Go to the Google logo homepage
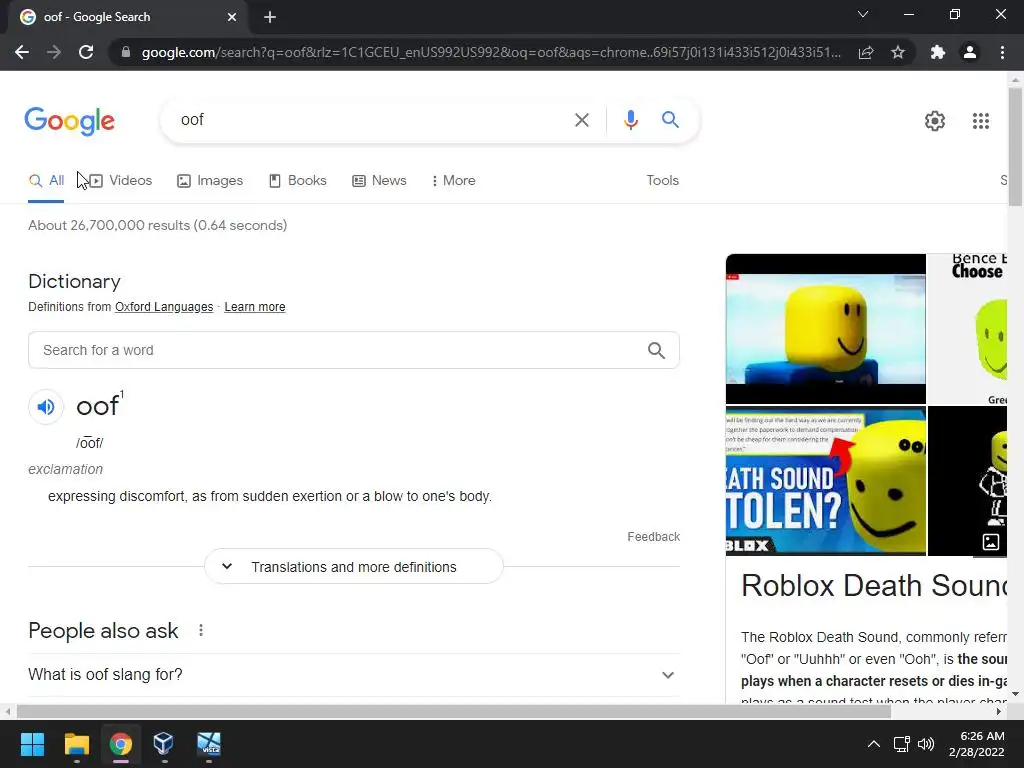This screenshot has height=768, width=1024. point(70,121)
